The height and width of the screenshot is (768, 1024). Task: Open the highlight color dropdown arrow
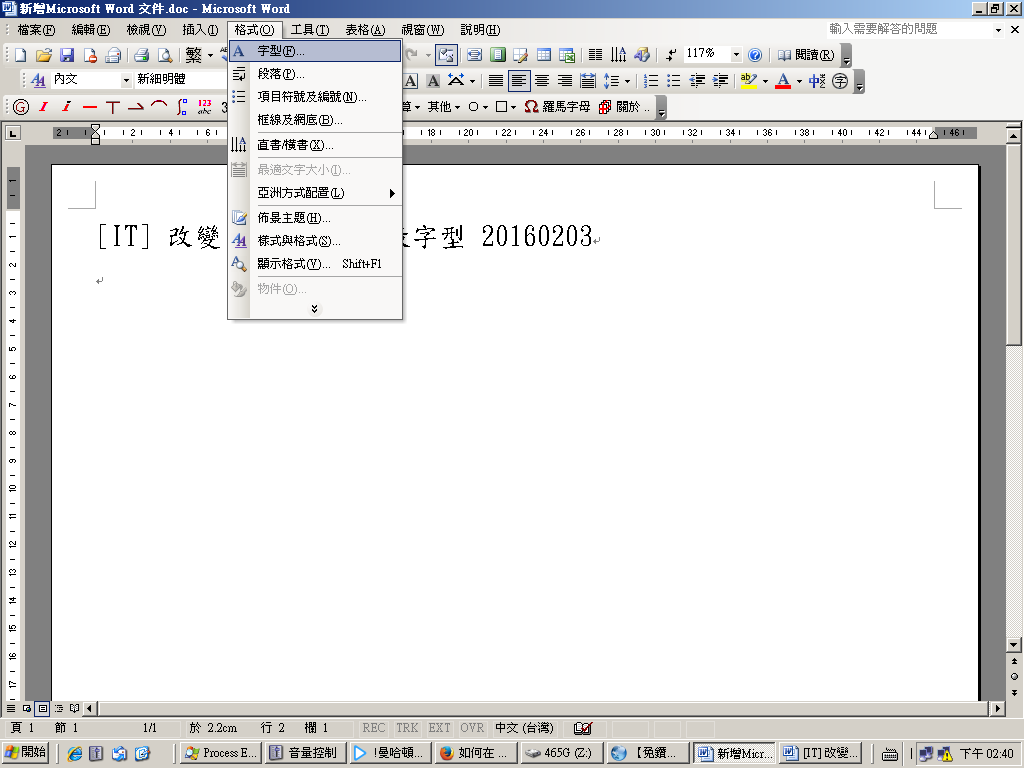pos(765,81)
